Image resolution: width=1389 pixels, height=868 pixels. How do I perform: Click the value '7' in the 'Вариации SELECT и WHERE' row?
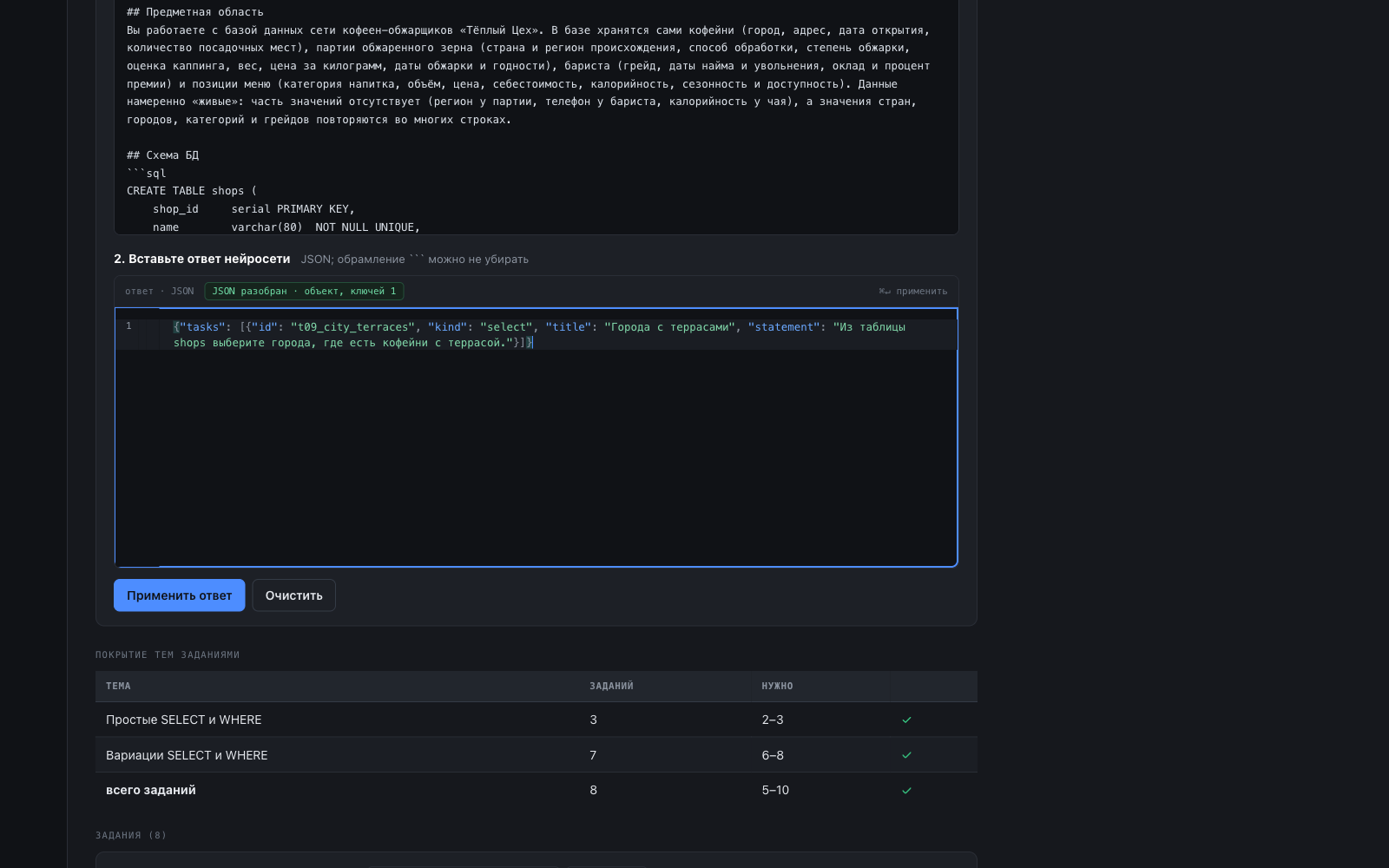click(x=593, y=755)
